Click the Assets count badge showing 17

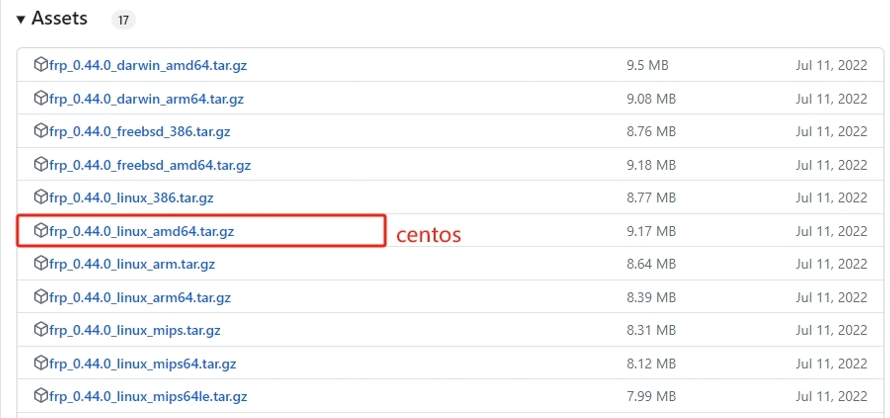tap(123, 20)
